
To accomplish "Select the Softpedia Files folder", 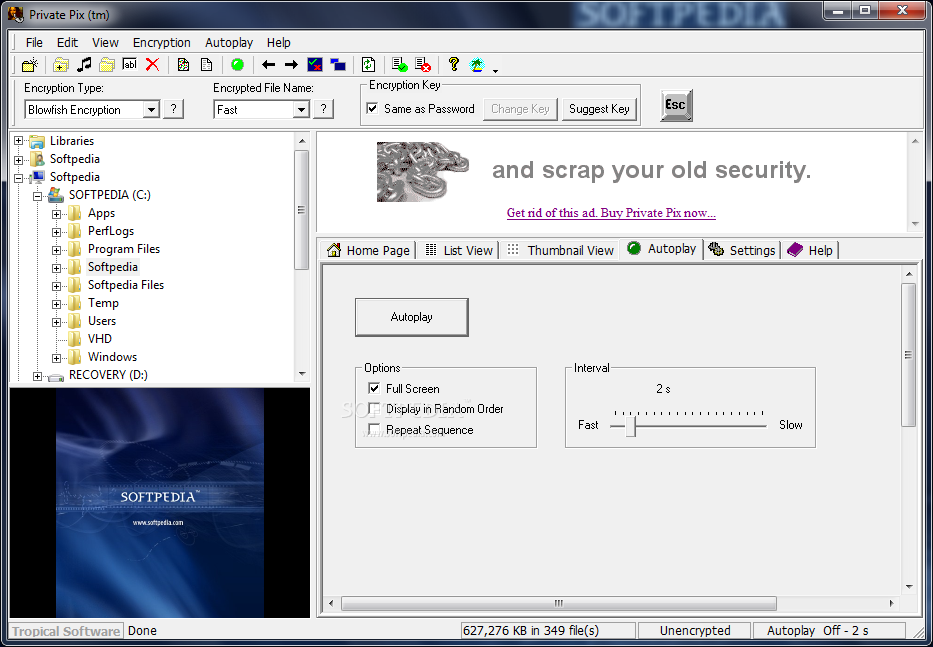I will (x=126, y=285).
